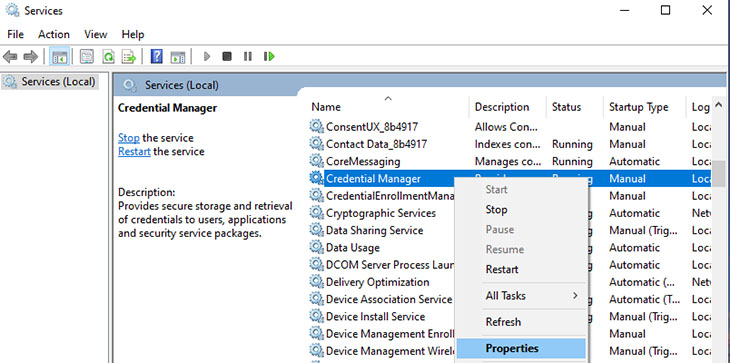Select Properties in the context menu

[521, 348]
